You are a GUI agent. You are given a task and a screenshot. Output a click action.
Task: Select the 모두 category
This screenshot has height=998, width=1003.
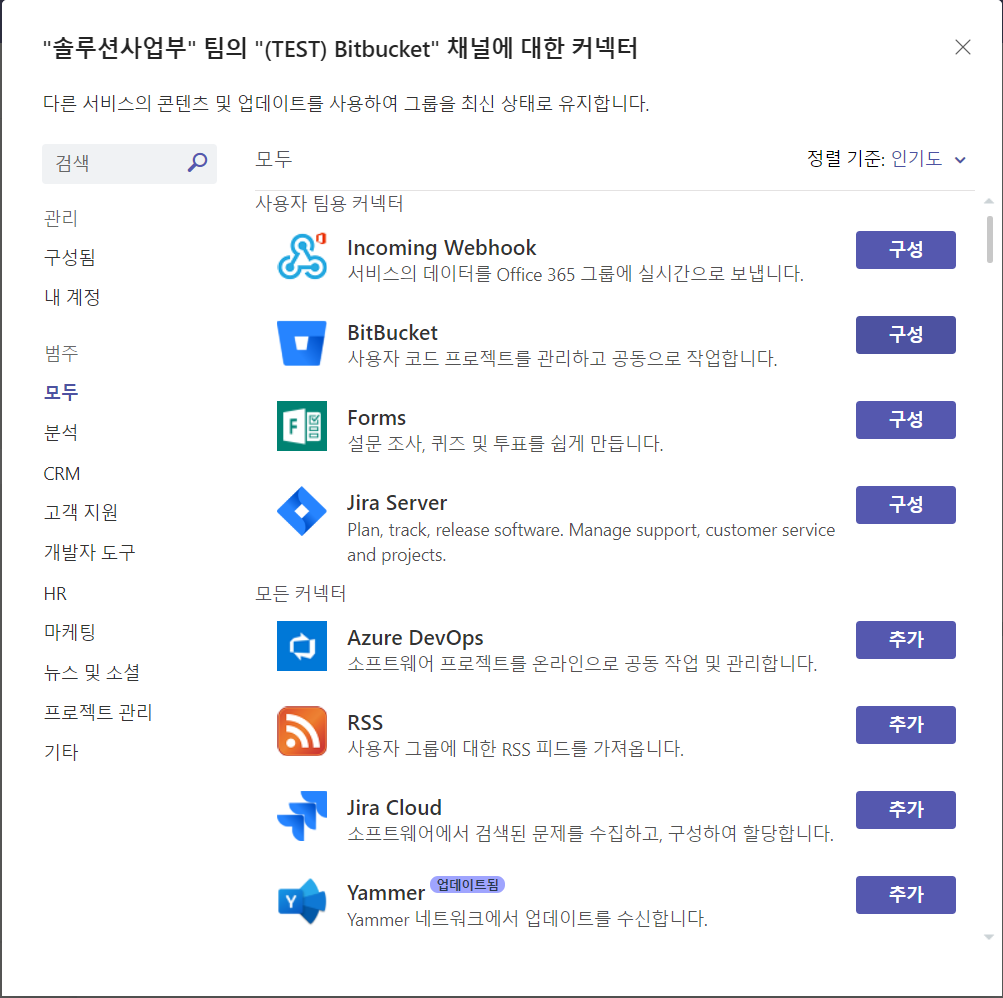[61, 392]
